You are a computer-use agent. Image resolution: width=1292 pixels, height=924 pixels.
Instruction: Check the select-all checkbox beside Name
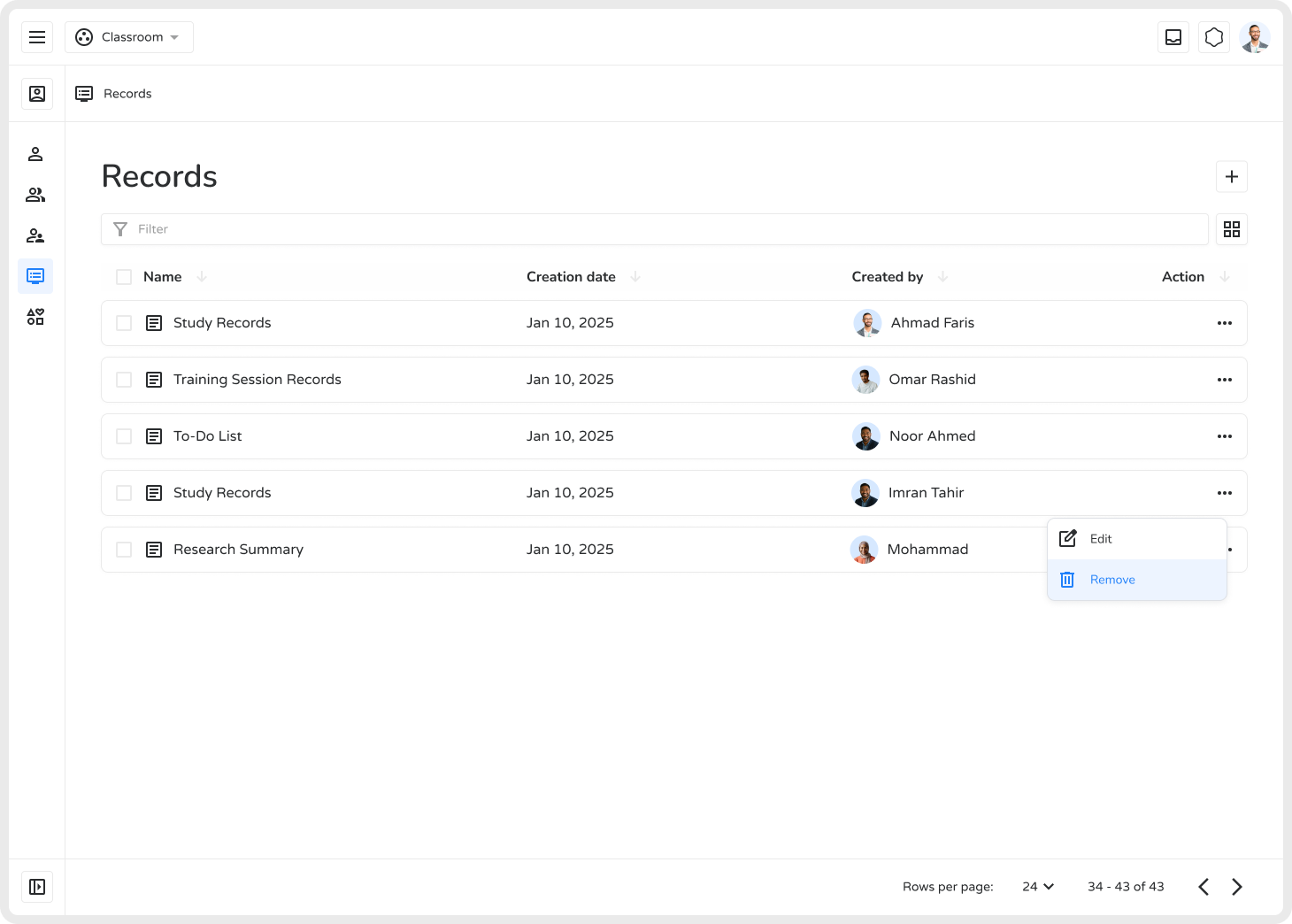(x=124, y=277)
